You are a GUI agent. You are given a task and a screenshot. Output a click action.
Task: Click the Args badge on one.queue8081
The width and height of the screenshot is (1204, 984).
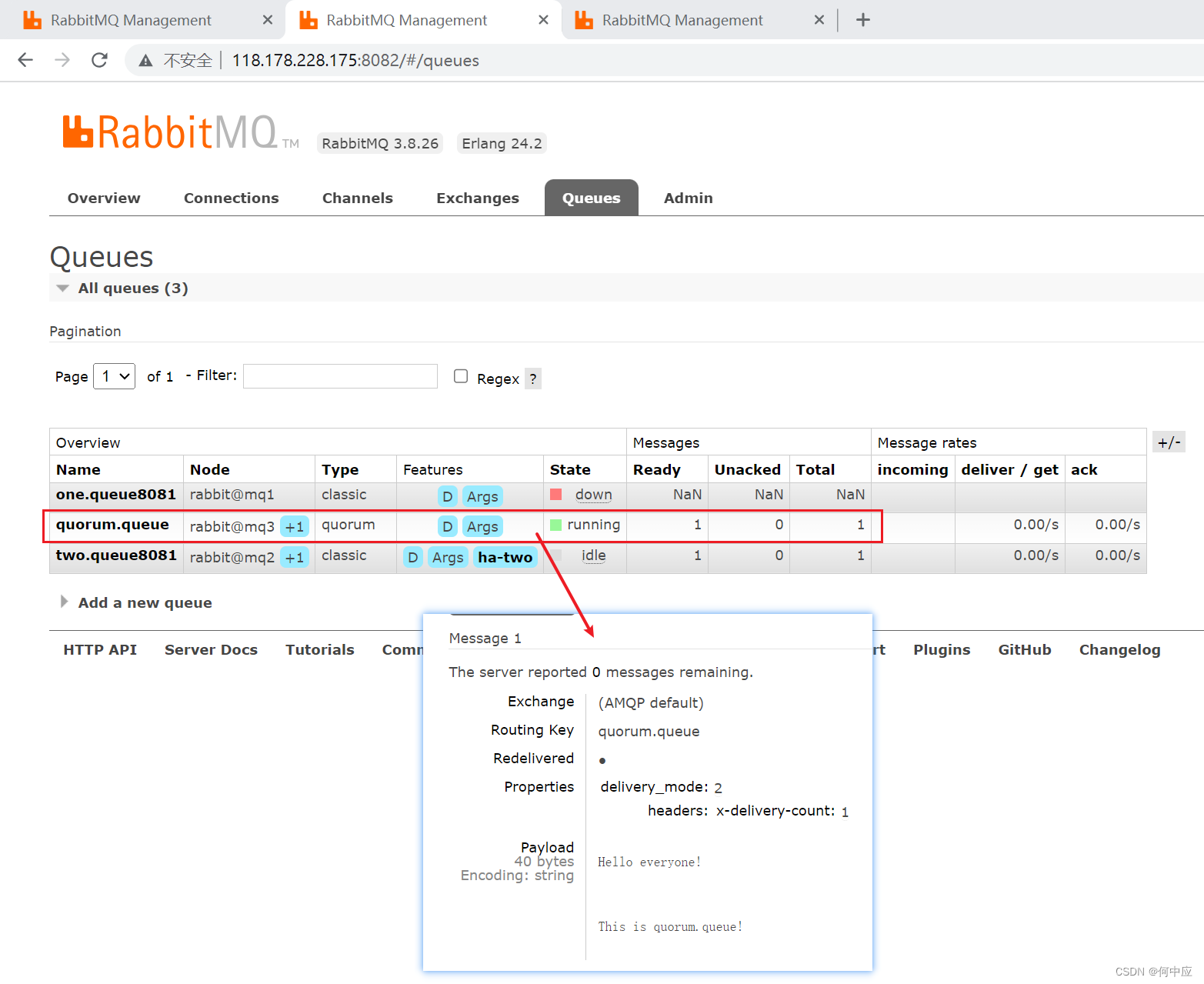[x=482, y=496]
